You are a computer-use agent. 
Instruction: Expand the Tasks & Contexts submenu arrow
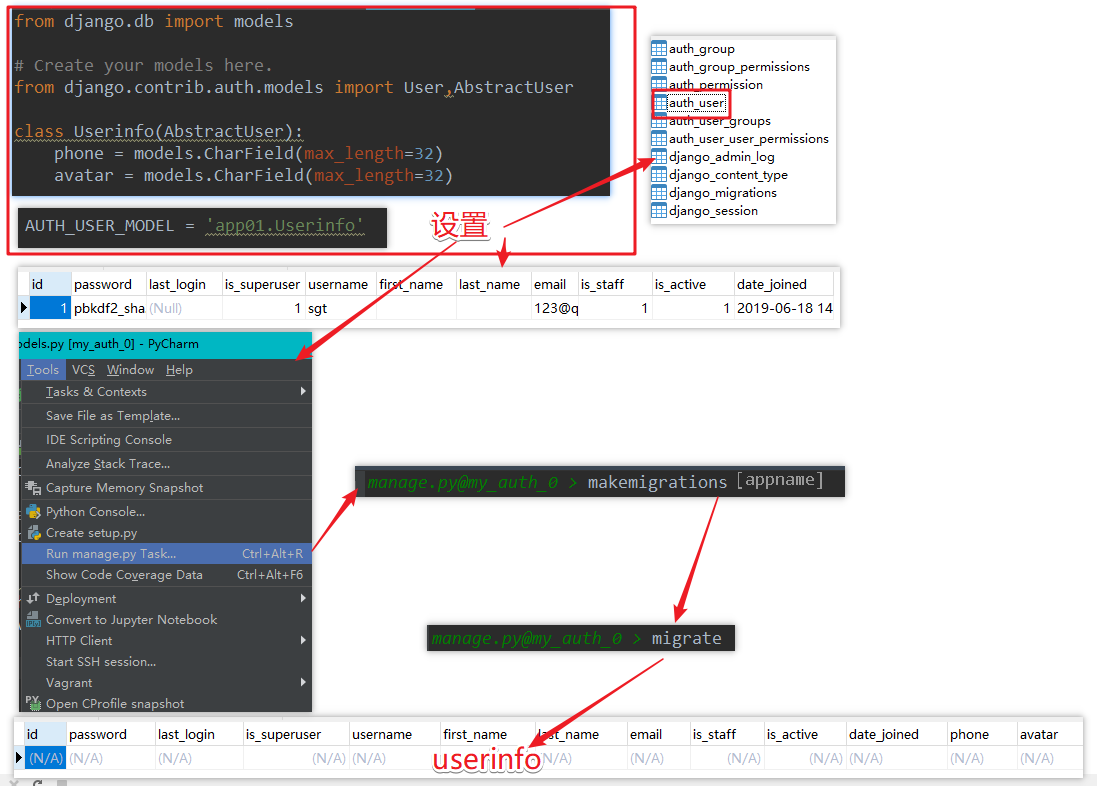point(303,391)
